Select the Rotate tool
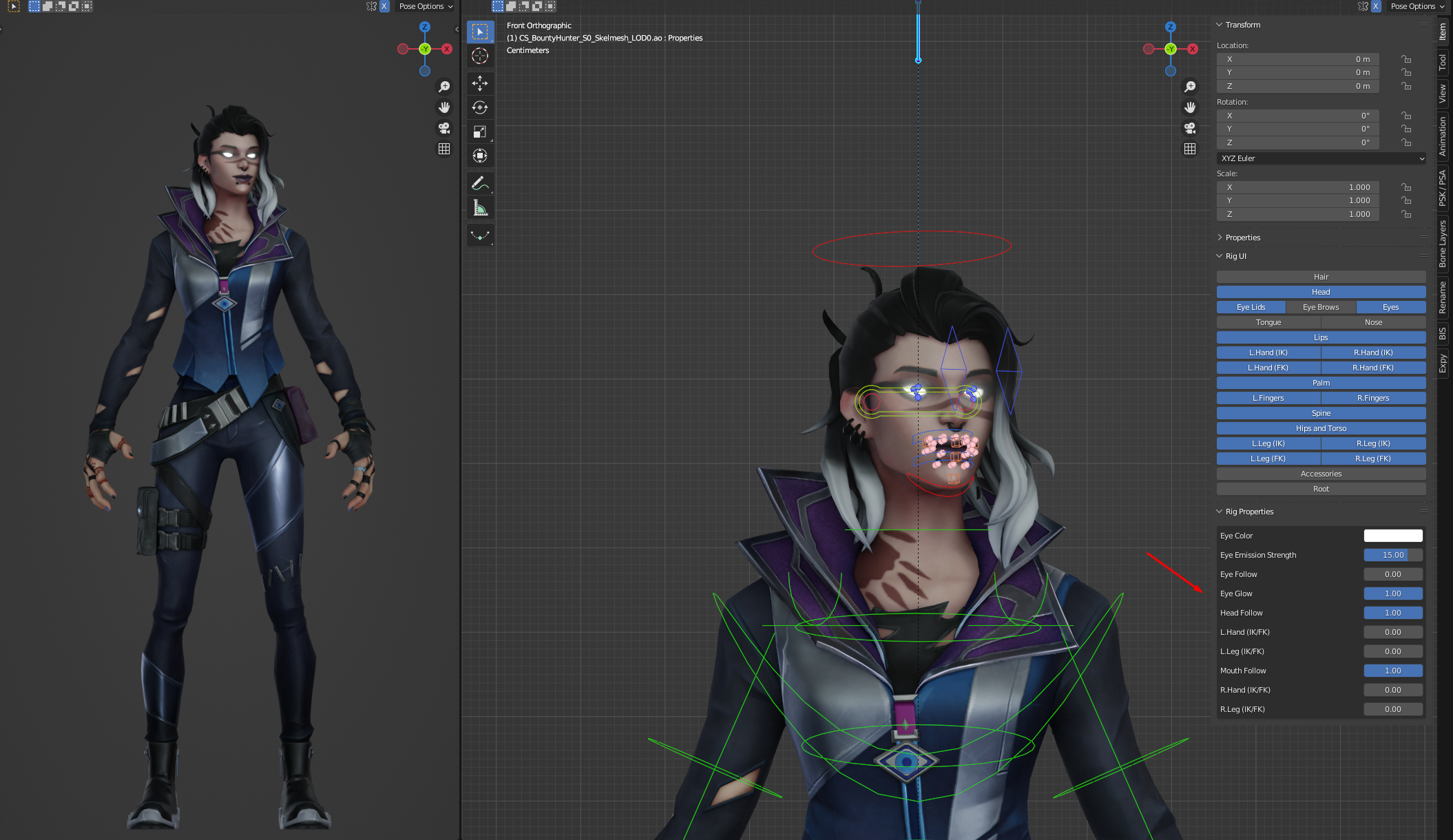Screen dimensions: 1453x840 480,107
